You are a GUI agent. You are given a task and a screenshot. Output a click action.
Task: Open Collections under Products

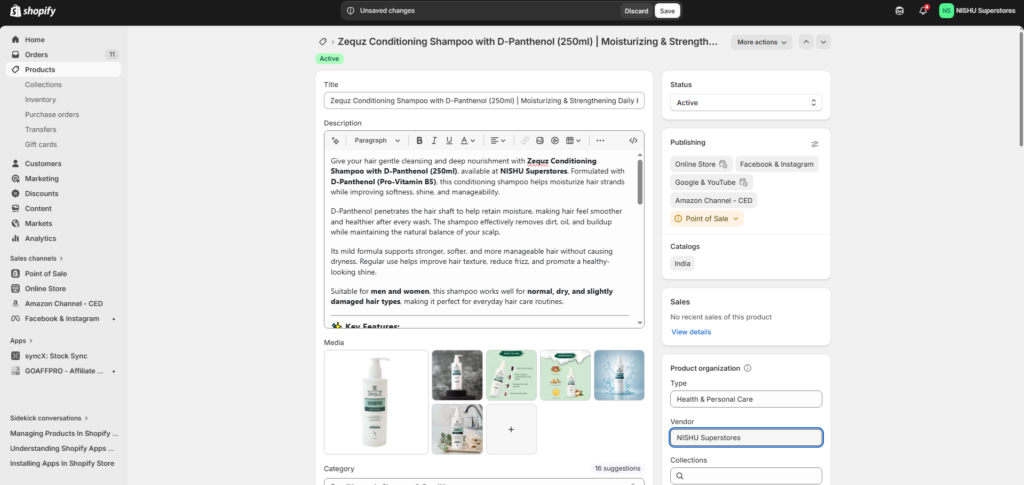click(x=43, y=85)
